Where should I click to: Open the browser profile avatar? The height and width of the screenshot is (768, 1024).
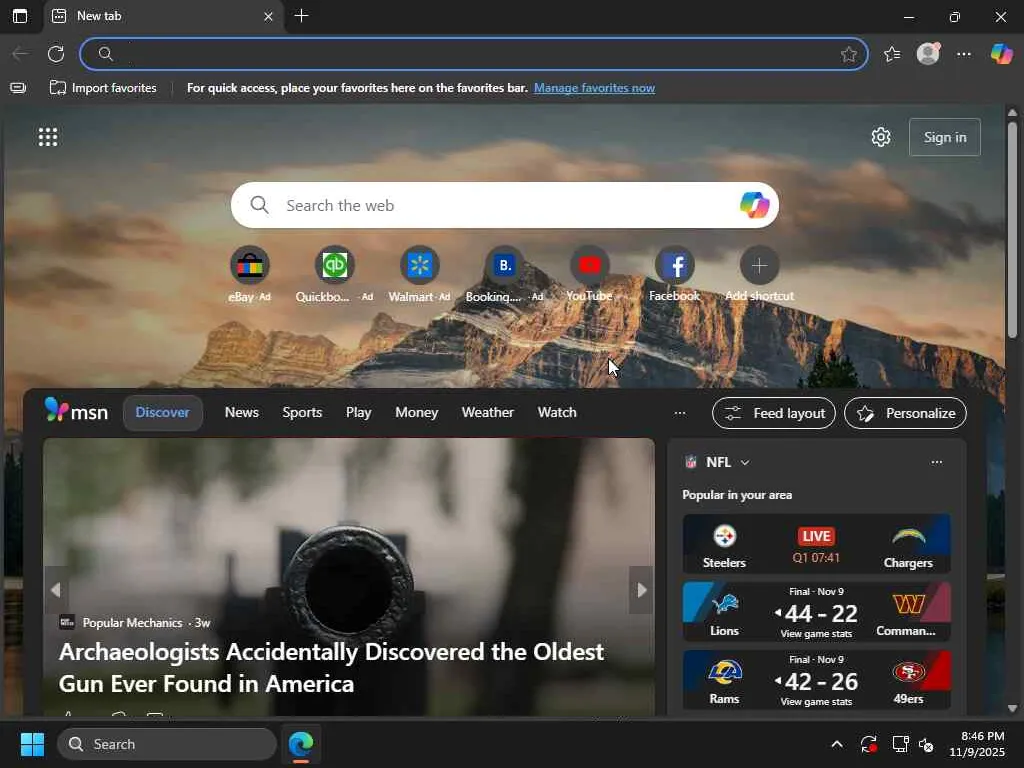(928, 54)
